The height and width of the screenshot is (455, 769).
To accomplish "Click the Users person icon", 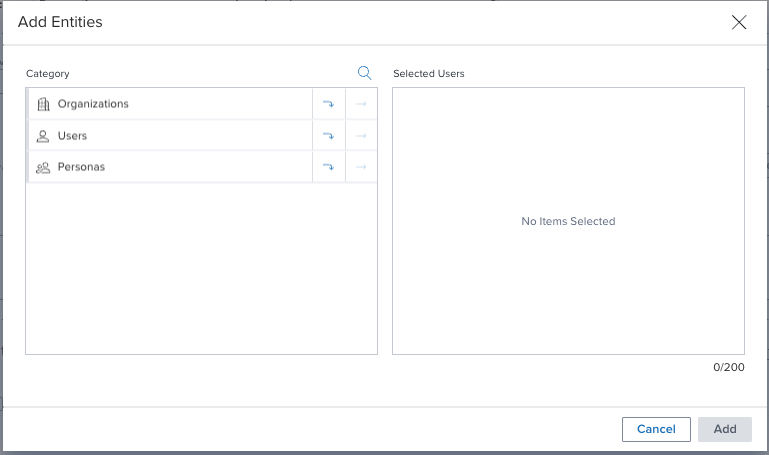I will (43, 136).
